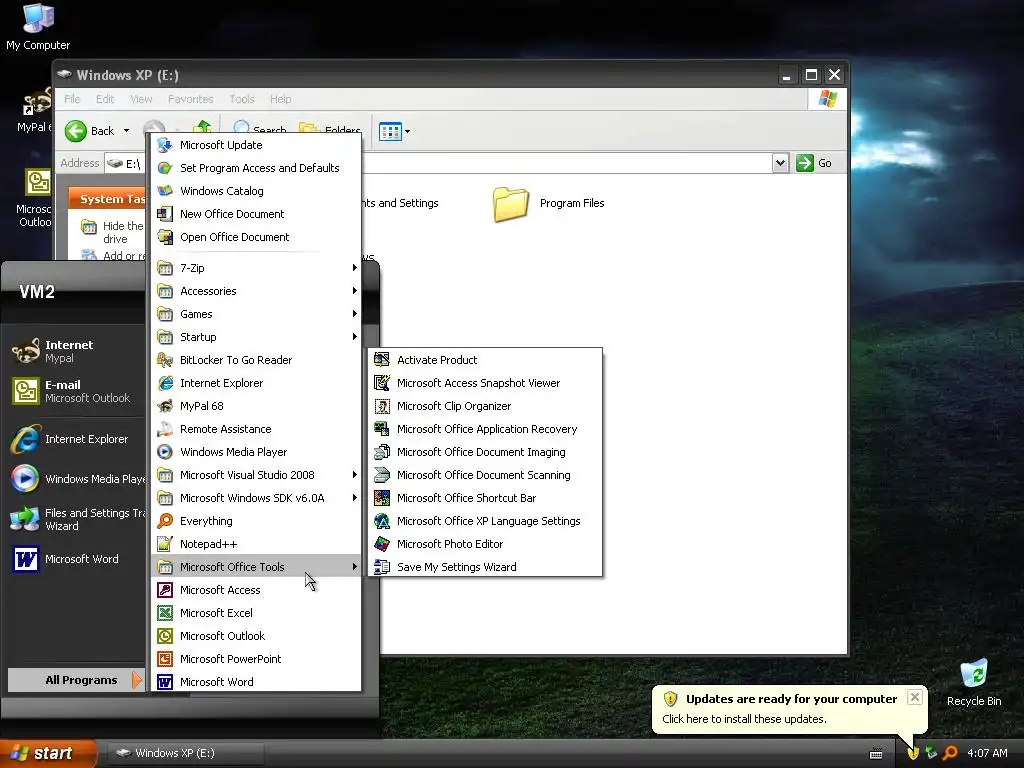The image size is (1024, 768).
Task: Open Microsoft Office Document Scanning
Action: pyautogui.click(x=485, y=475)
